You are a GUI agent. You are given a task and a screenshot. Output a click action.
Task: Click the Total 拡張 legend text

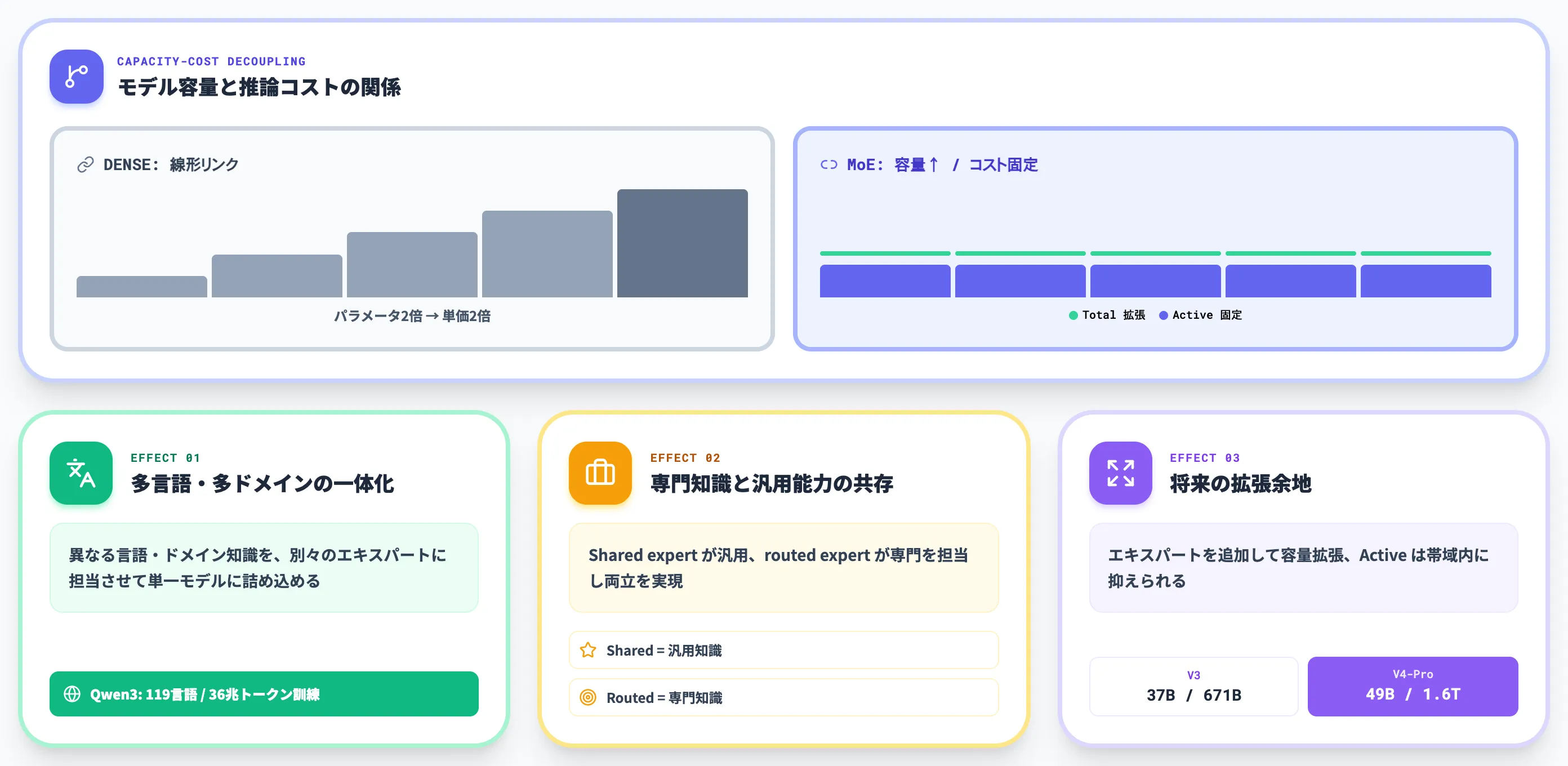1113,315
